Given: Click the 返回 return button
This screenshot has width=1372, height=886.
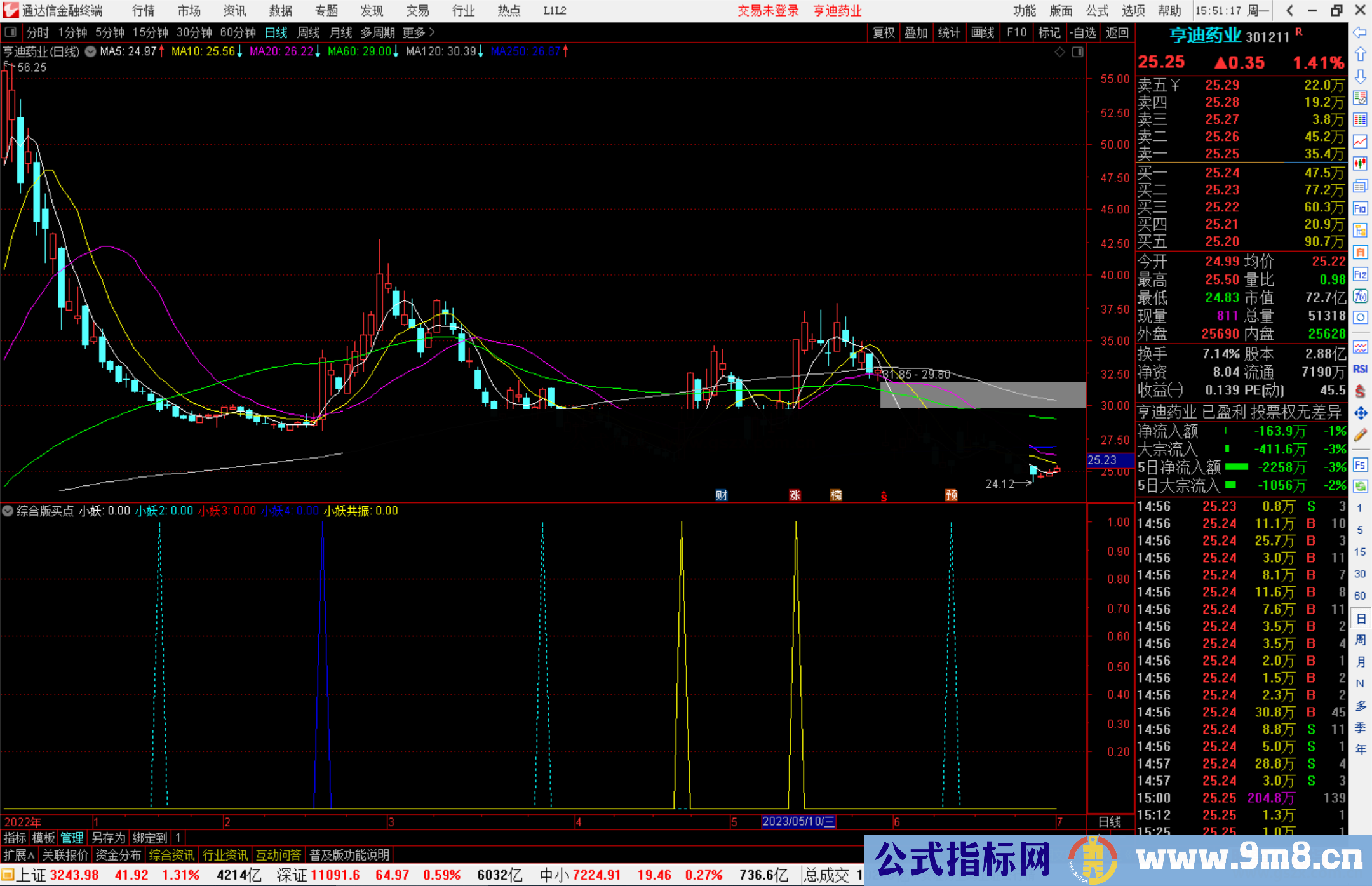Looking at the screenshot, I should tap(1117, 32).
